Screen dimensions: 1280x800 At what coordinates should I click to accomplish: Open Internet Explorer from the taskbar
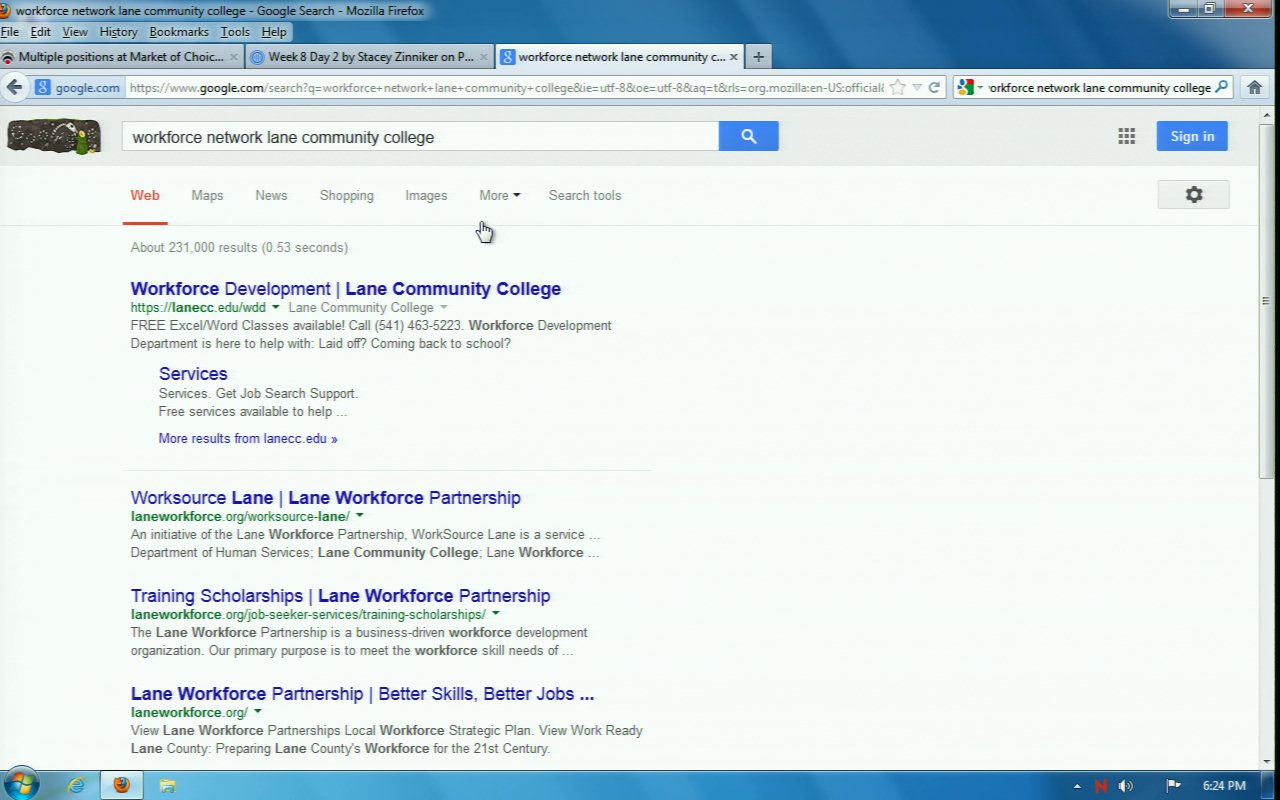click(76, 785)
